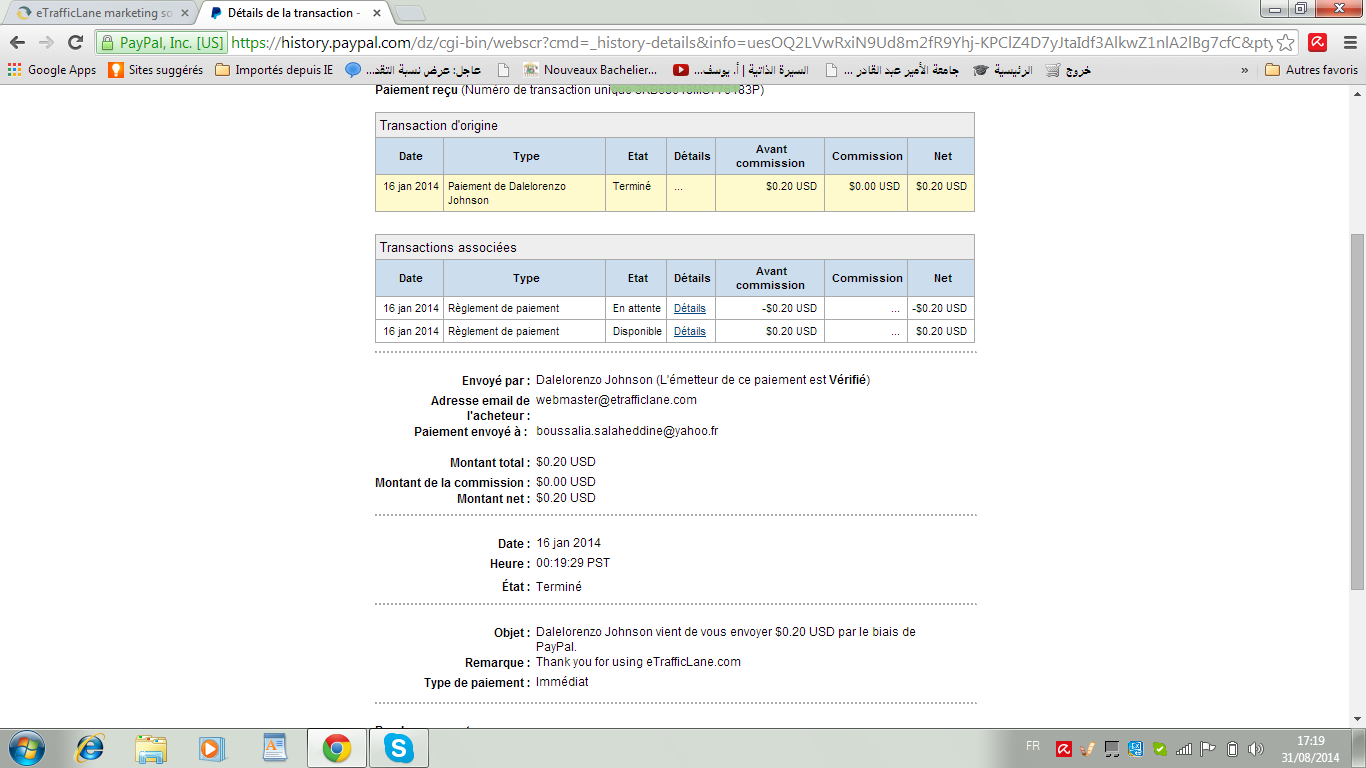1366x768 pixels.
Task: Open Skype from the taskbar
Action: (399, 748)
